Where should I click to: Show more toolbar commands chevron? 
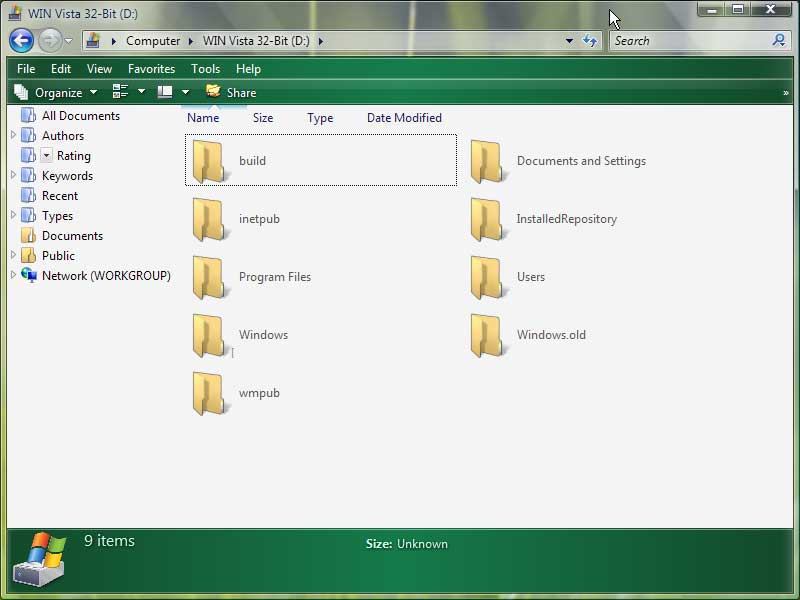(786, 93)
